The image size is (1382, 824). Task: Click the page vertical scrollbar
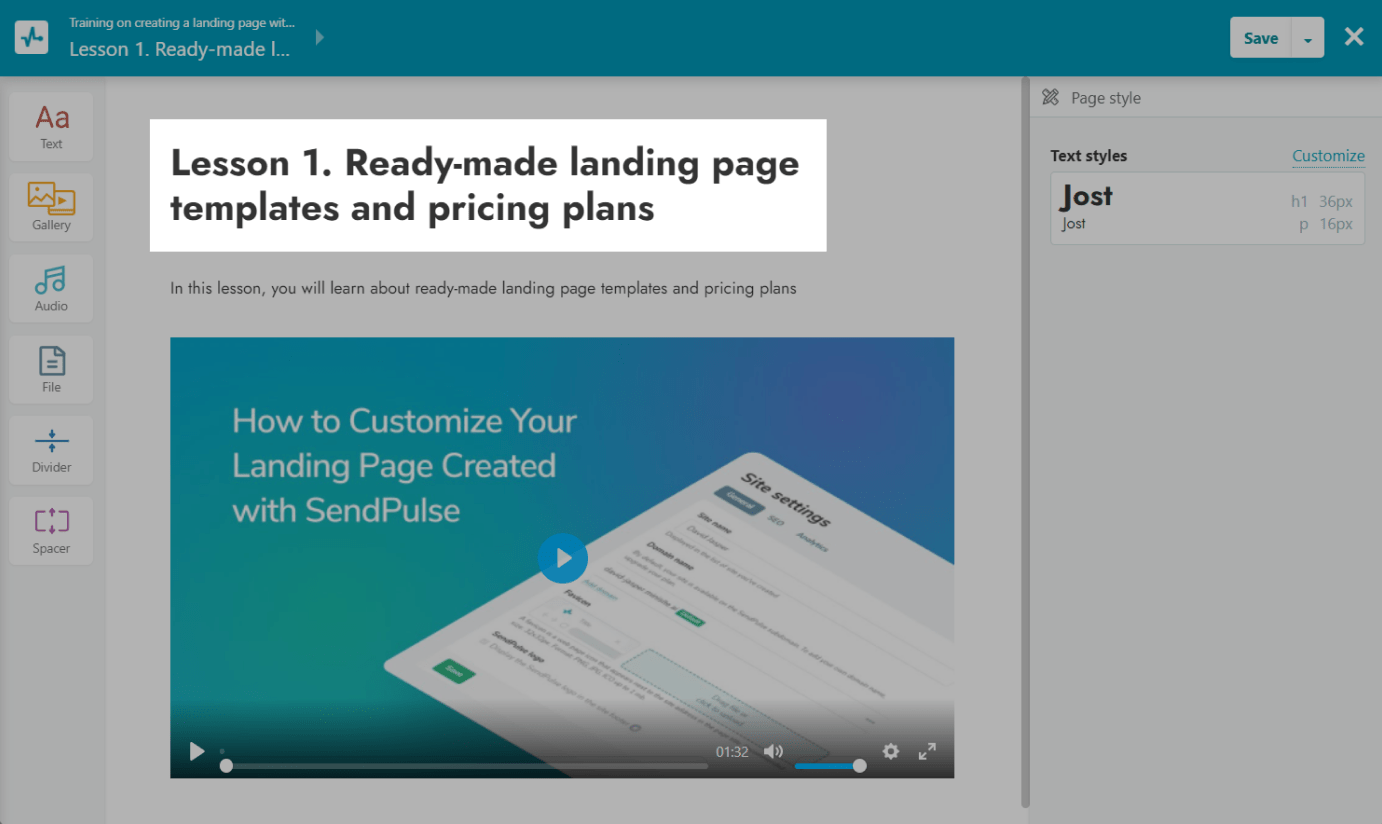1025,442
